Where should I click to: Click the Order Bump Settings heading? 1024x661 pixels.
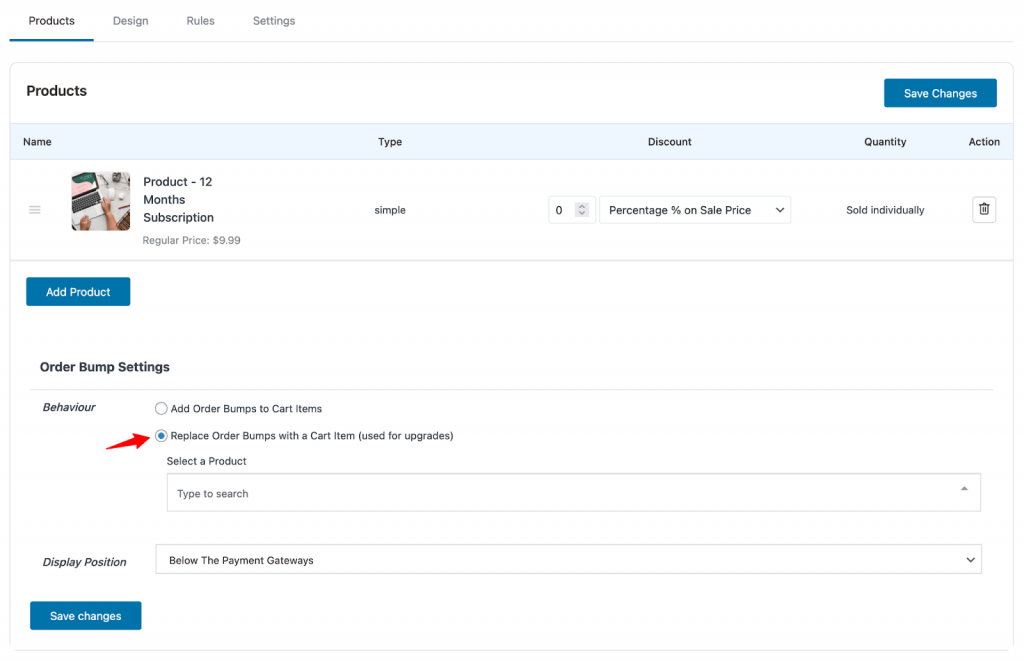point(104,367)
